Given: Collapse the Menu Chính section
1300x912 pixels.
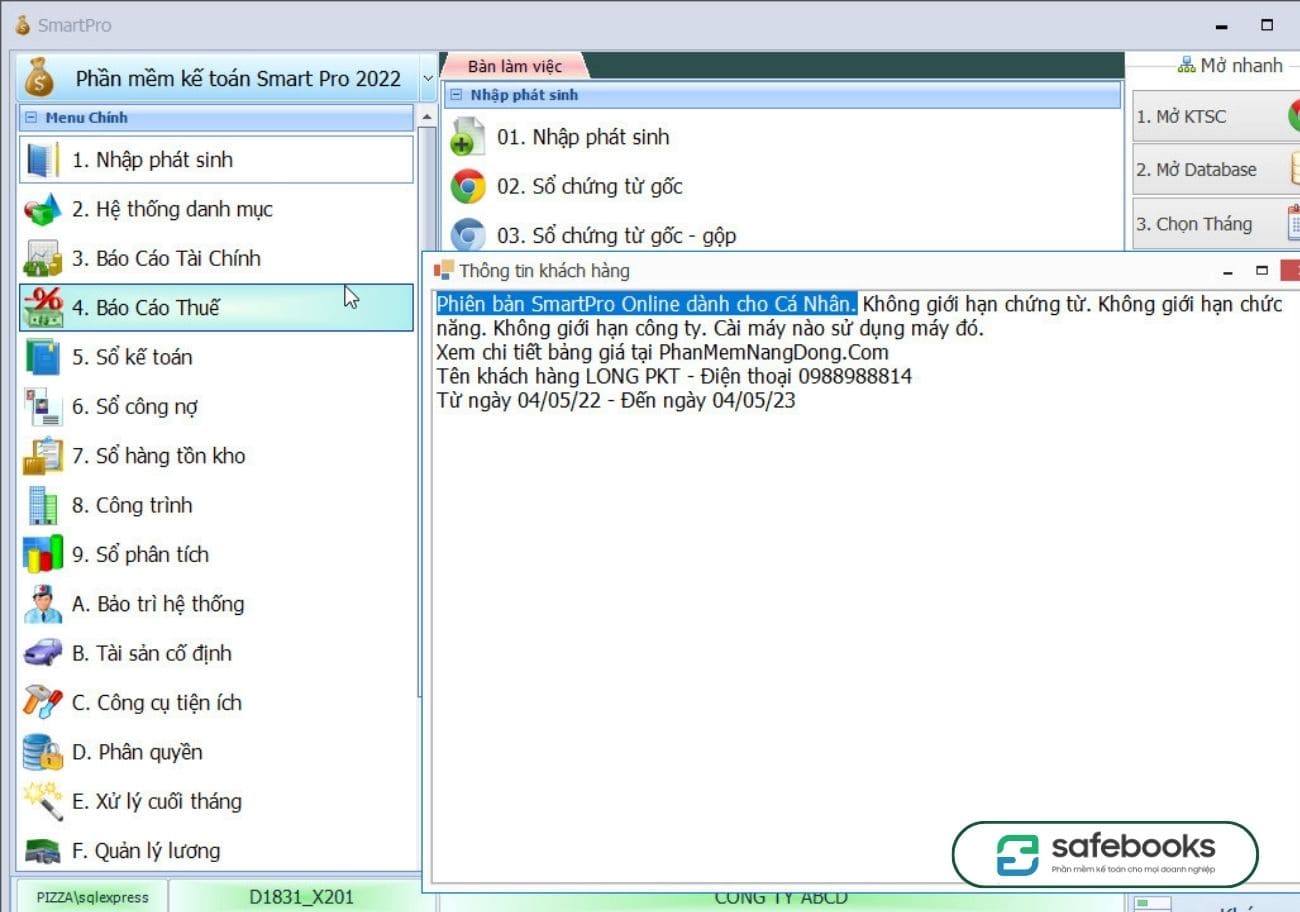Looking at the screenshot, I should [x=31, y=118].
